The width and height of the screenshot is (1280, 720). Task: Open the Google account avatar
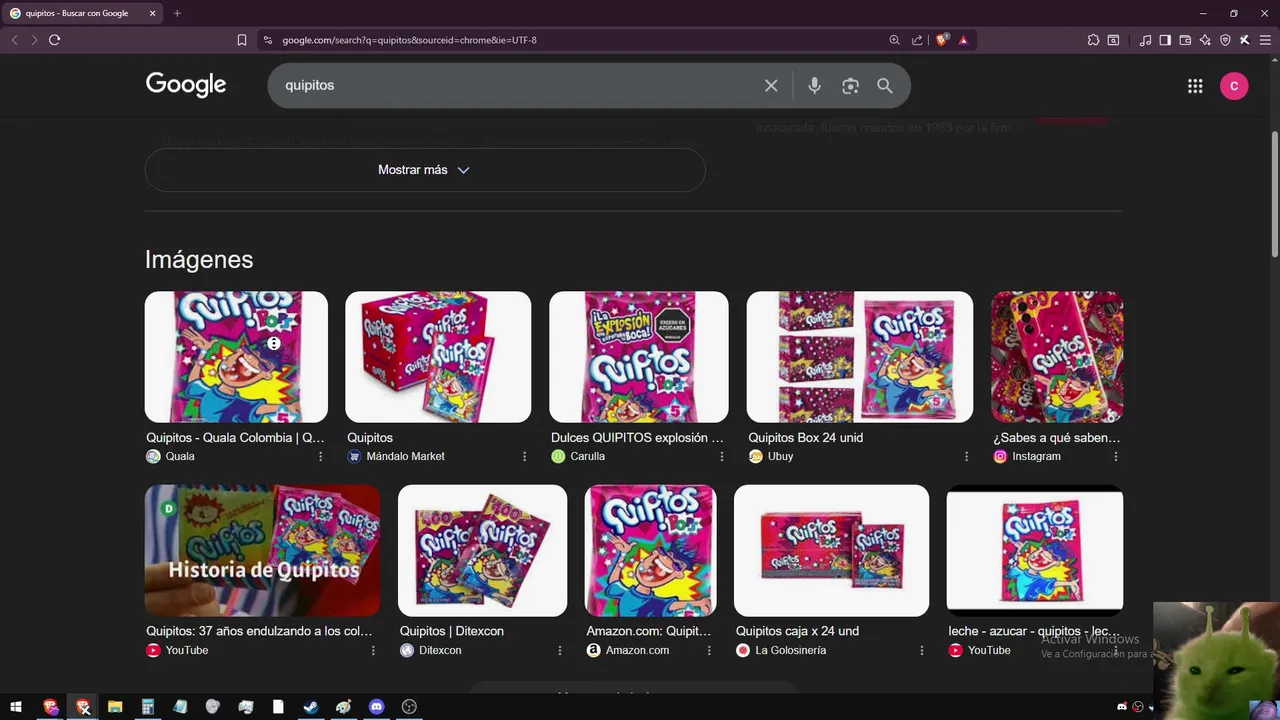[1234, 86]
